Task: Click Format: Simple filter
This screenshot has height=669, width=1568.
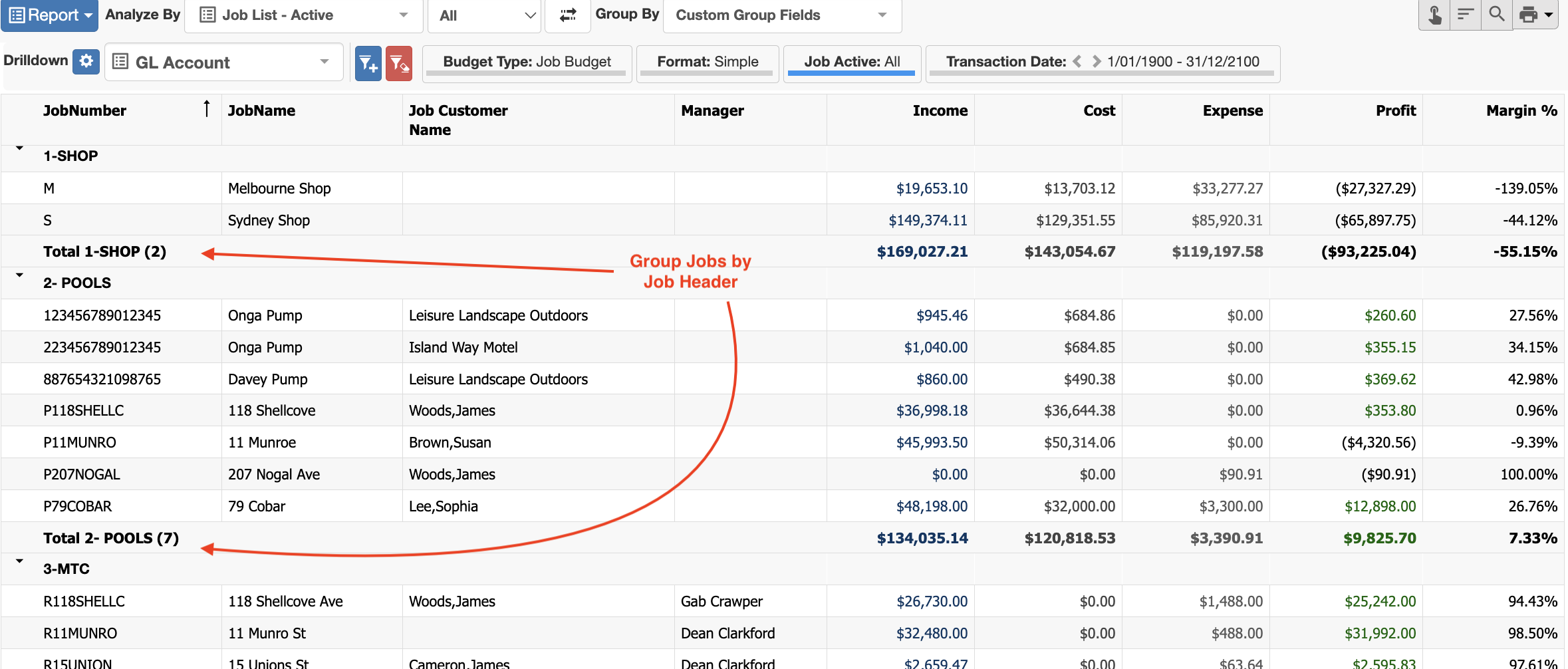Action: tap(708, 63)
